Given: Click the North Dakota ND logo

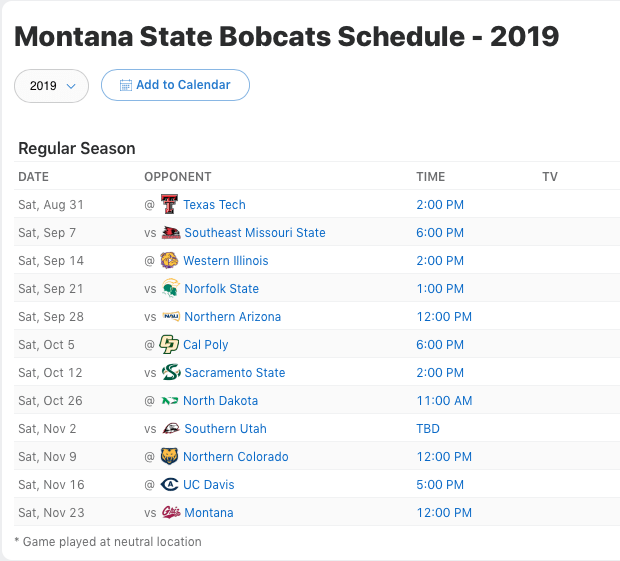Looking at the screenshot, I should pyautogui.click(x=169, y=400).
